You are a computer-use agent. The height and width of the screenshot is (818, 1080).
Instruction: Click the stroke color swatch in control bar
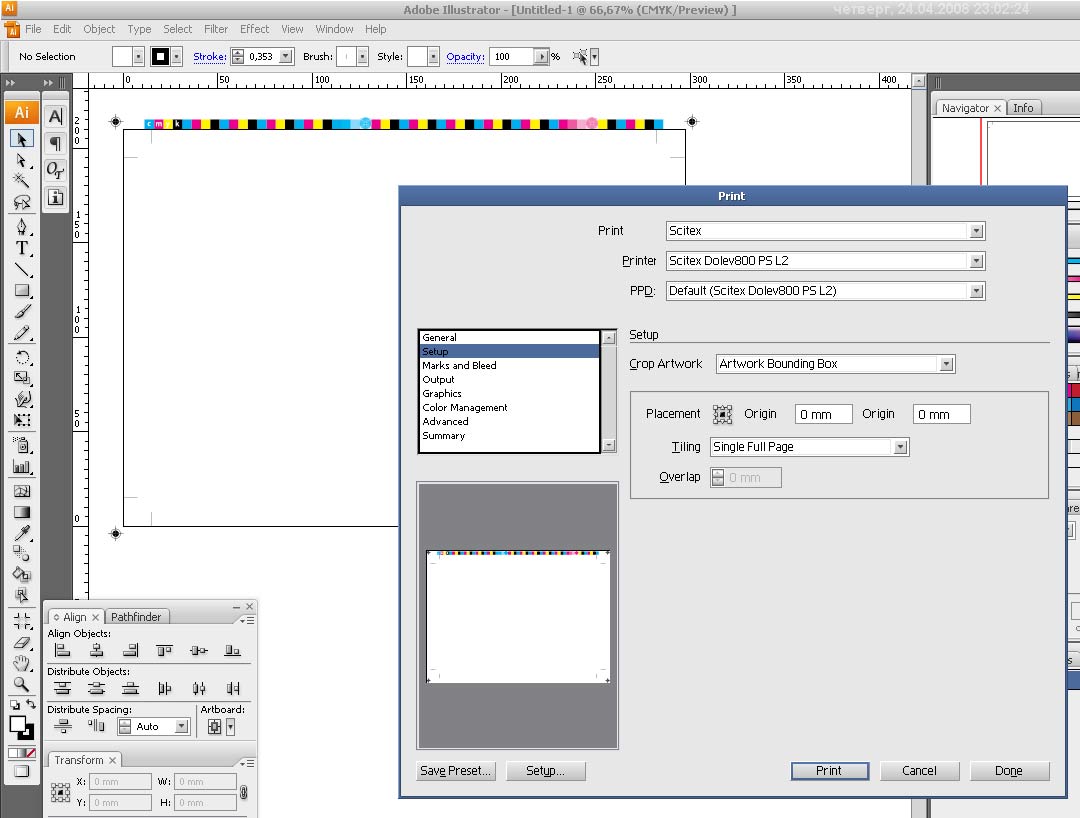160,56
